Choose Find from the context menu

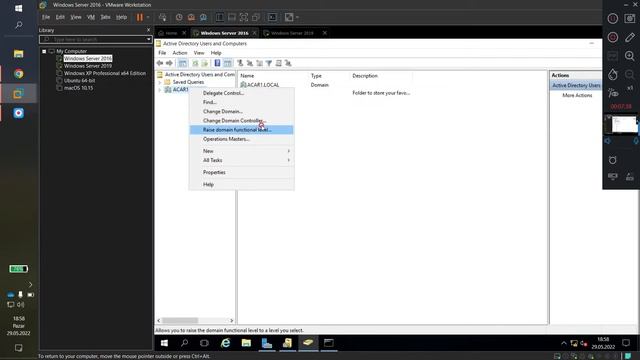click(241, 102)
